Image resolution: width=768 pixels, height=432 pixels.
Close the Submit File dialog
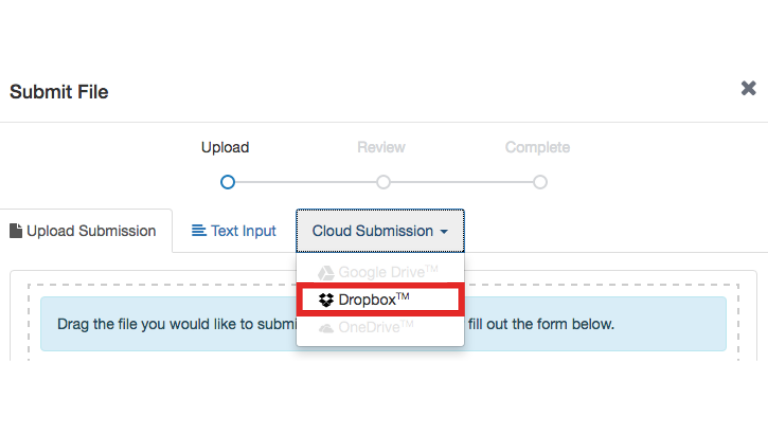pos(748,89)
